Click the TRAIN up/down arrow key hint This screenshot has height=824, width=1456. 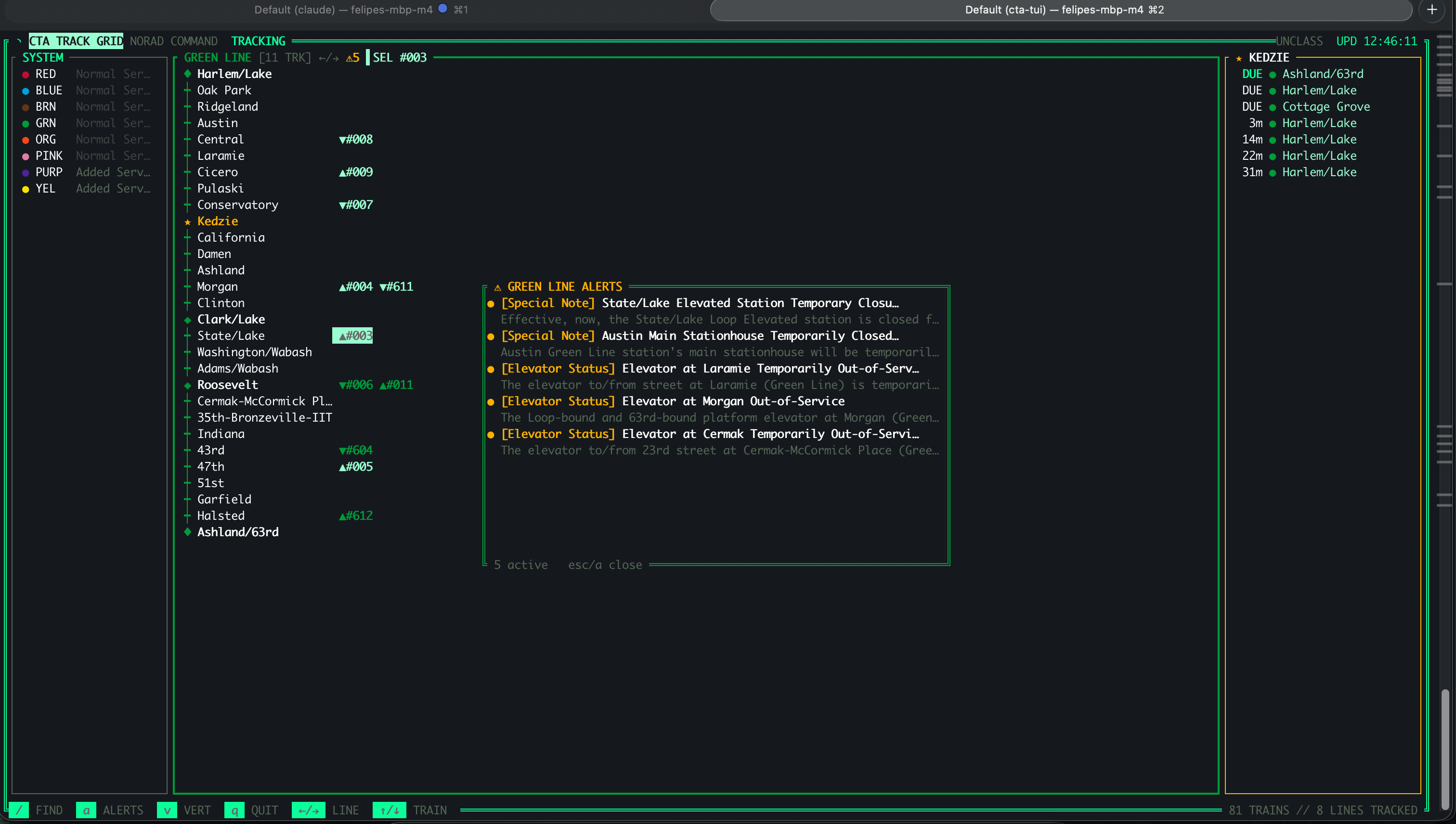(x=390, y=810)
